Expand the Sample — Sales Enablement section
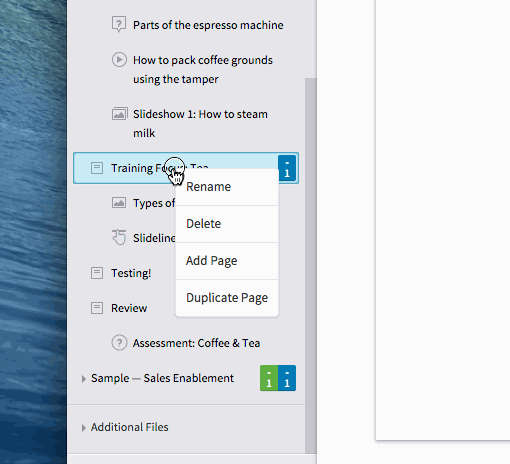This screenshot has height=464, width=510. (x=84, y=379)
